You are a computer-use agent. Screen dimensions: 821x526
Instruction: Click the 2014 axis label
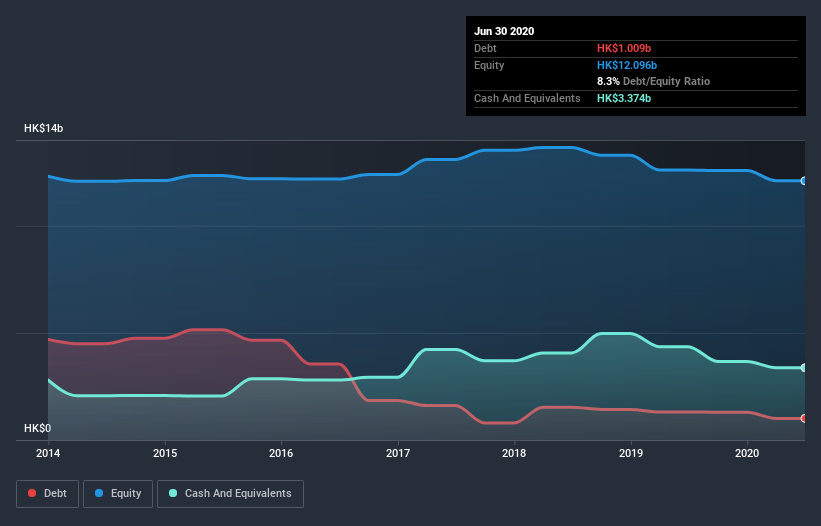48,453
